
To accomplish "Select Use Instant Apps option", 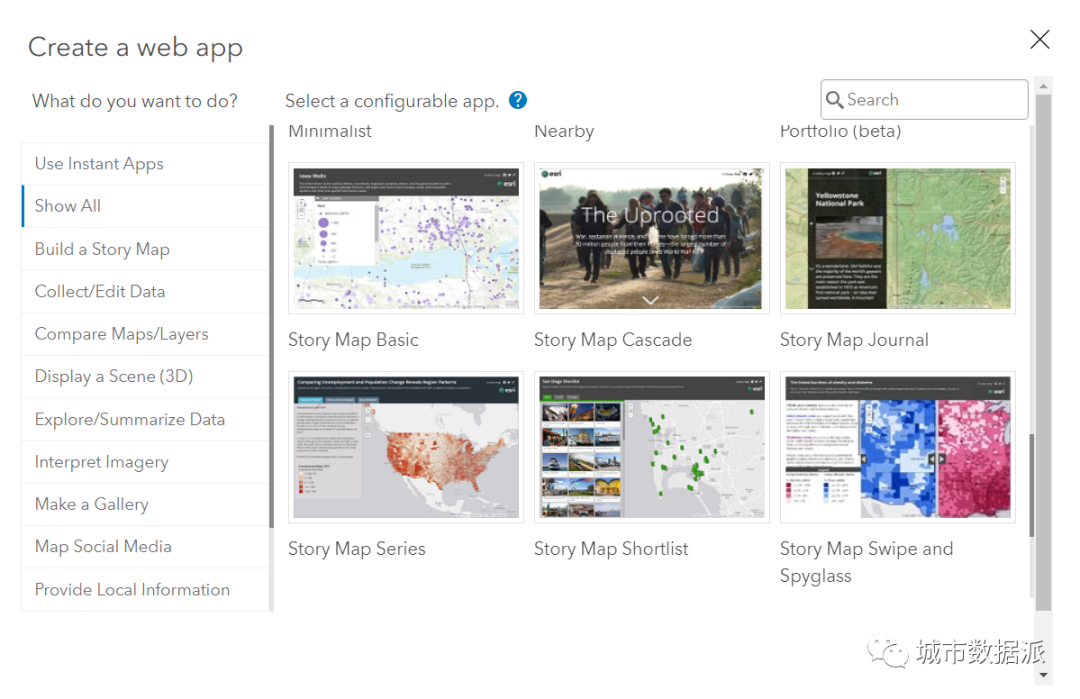I will tap(145, 164).
